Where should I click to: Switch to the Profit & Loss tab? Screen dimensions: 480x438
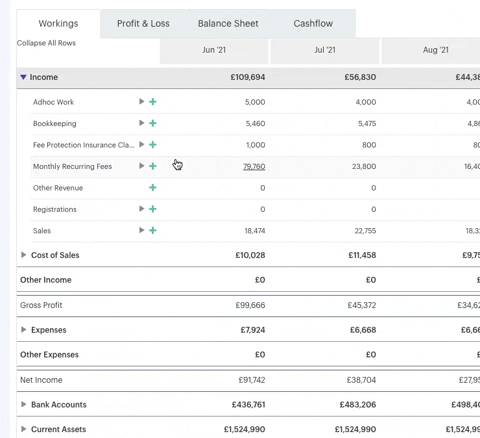point(143,24)
